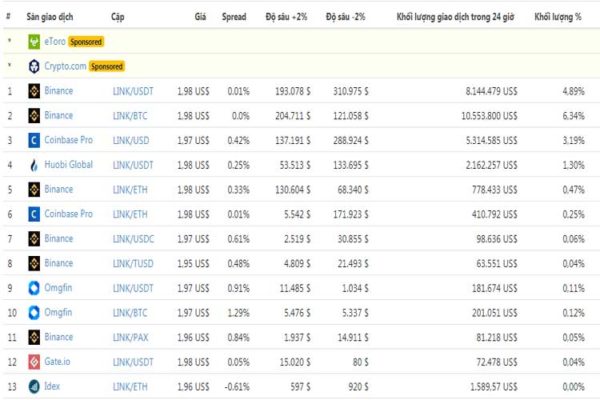Select the 1,95 US$ price cell

coord(193,263)
